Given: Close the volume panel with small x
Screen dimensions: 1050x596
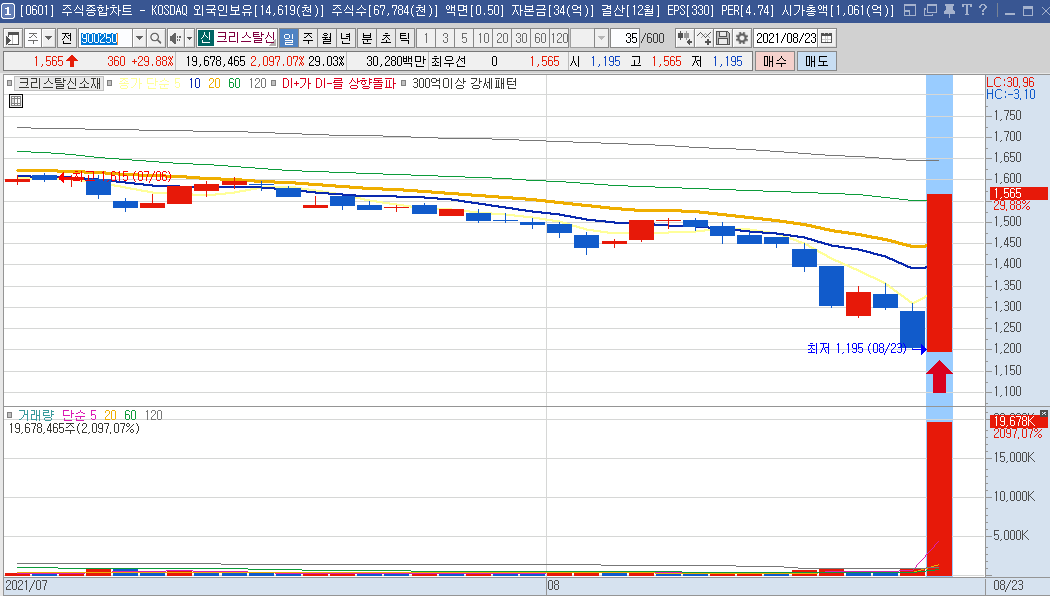Looking at the screenshot, I should coord(1044,413).
